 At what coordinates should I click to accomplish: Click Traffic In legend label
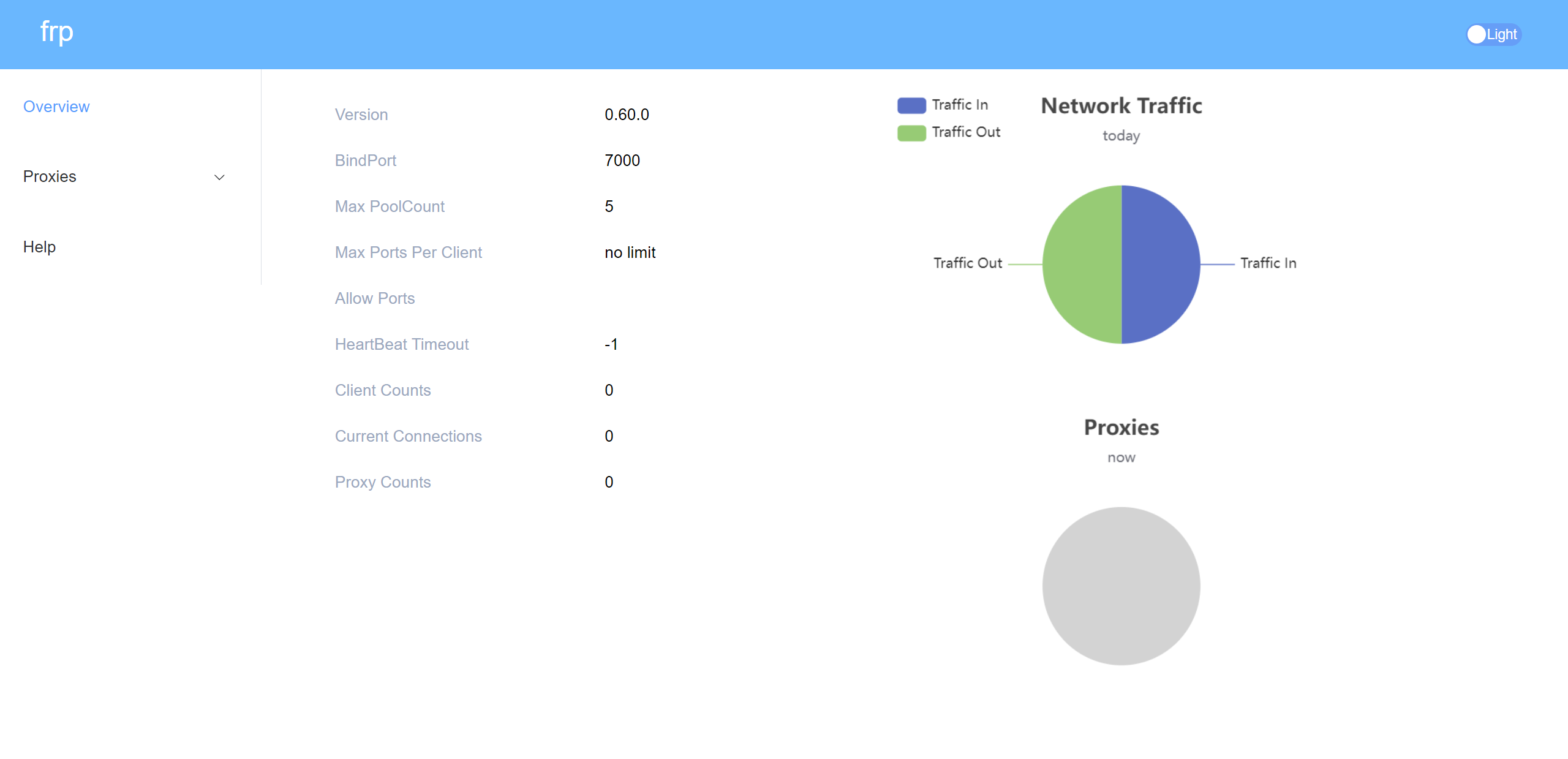[x=959, y=105]
